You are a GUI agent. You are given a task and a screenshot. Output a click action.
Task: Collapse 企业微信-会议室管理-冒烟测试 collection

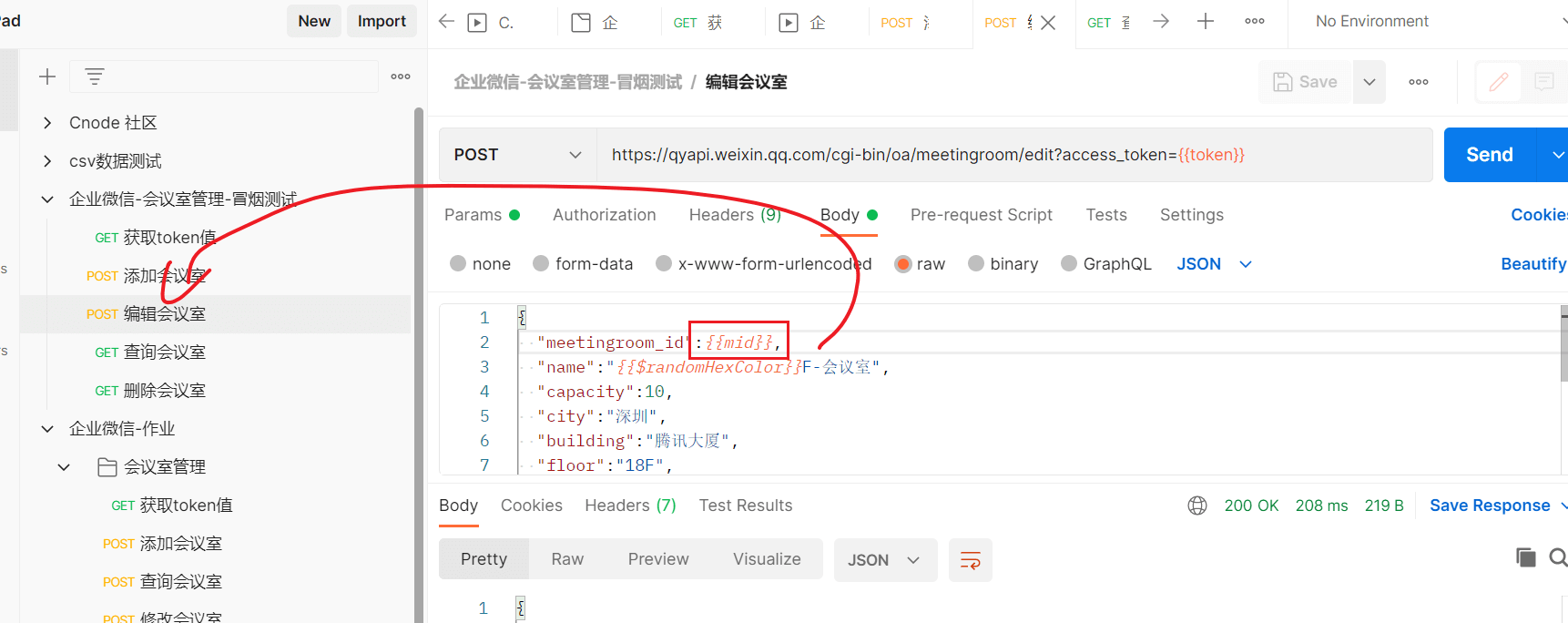coord(47,199)
